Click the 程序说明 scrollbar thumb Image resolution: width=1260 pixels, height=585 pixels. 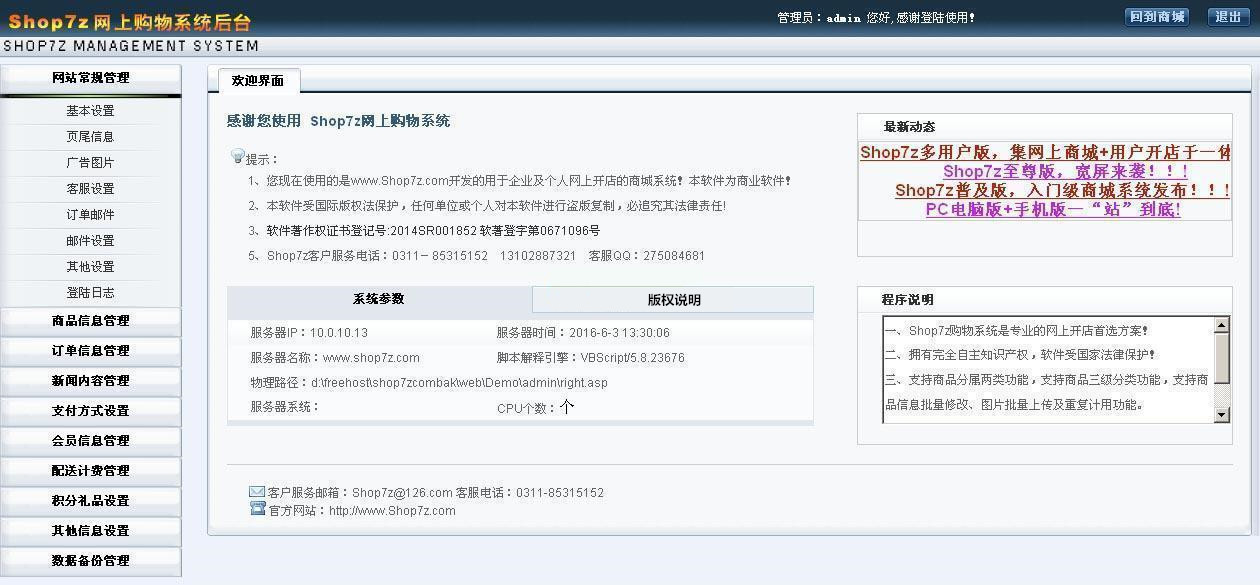[x=1221, y=357]
